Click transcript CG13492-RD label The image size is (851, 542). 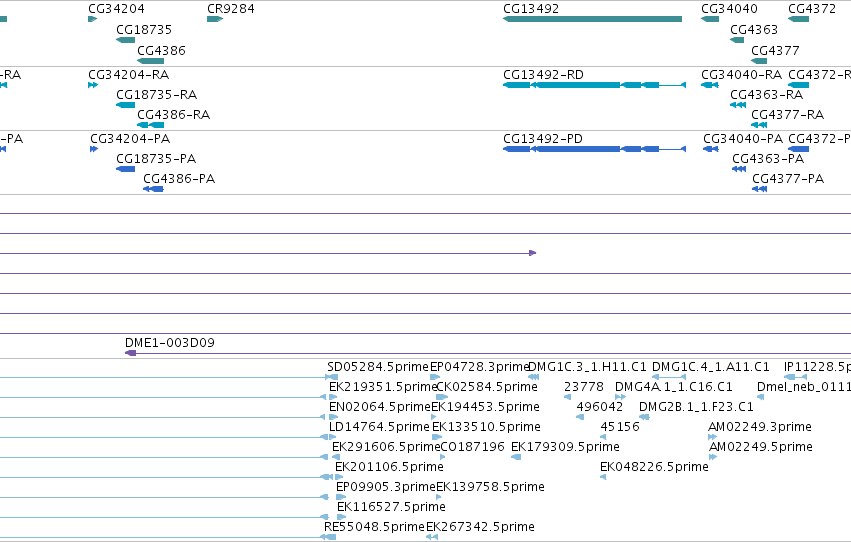pyautogui.click(x=543, y=74)
